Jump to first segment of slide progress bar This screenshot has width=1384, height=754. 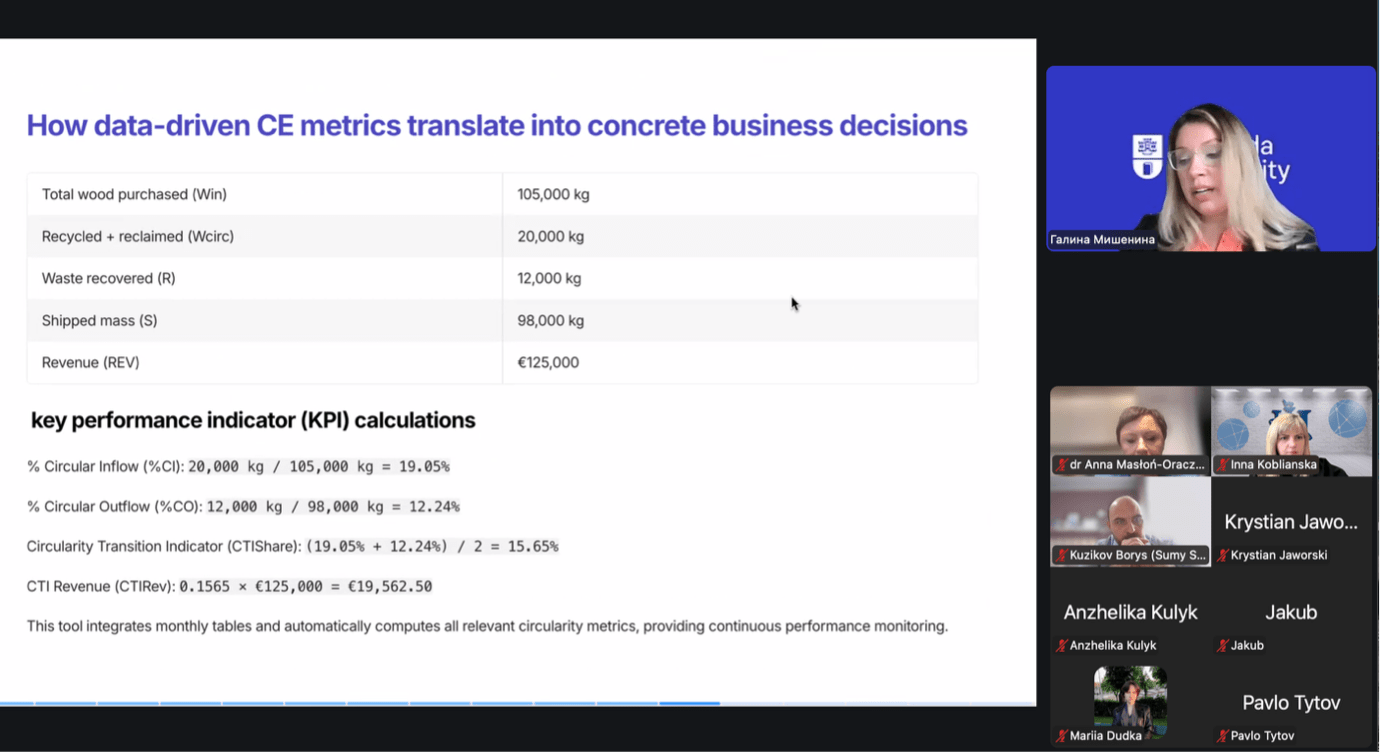17,703
